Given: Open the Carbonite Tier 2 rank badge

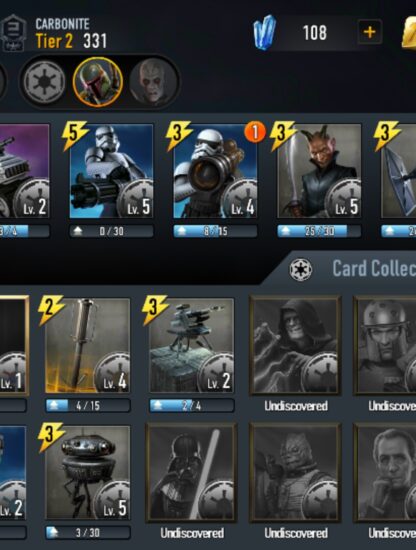Looking at the screenshot, I should pyautogui.click(x=13, y=33).
